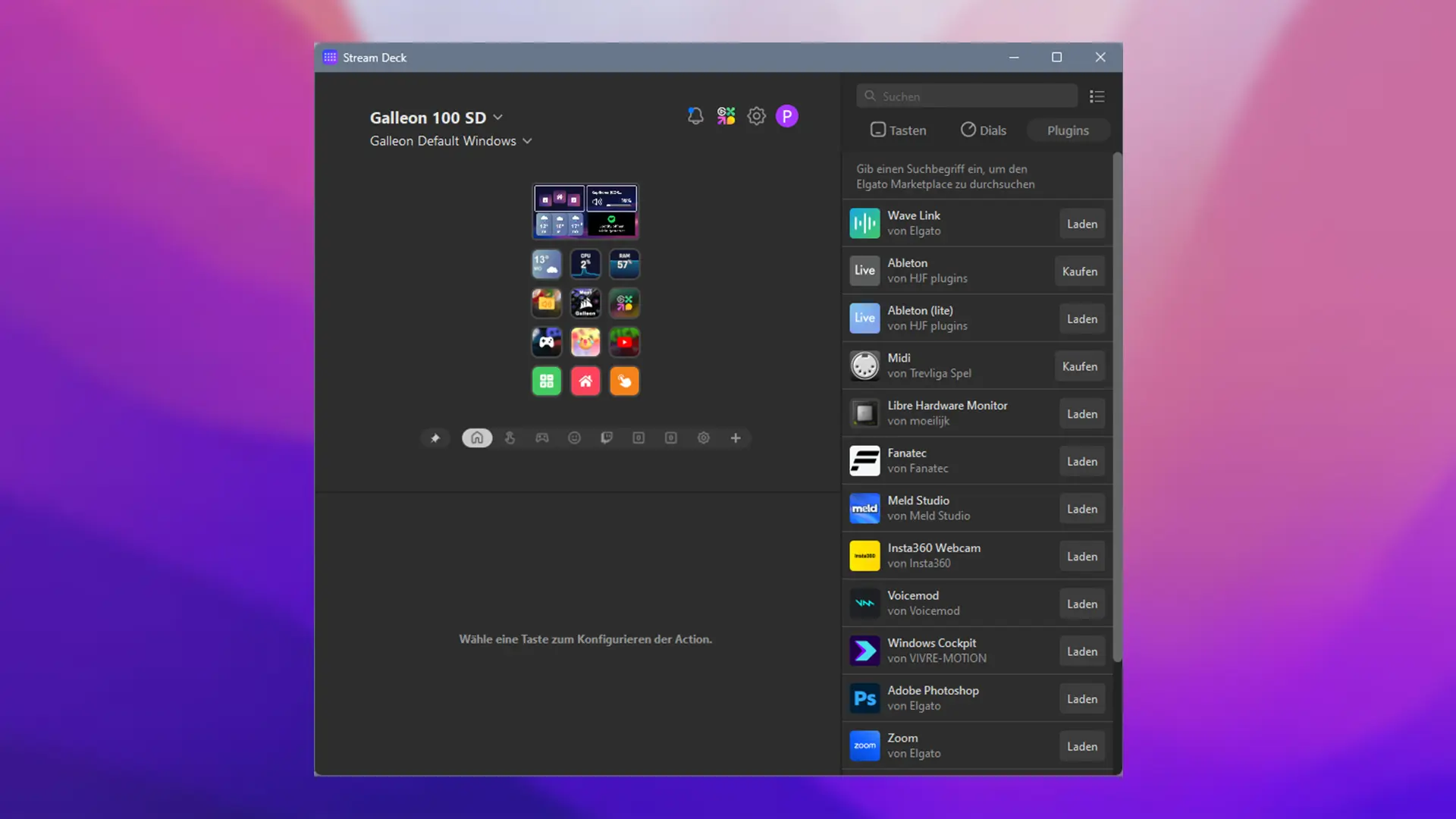
Task: Open the Elgato Marketplace icon in the header
Action: pyautogui.click(x=726, y=115)
